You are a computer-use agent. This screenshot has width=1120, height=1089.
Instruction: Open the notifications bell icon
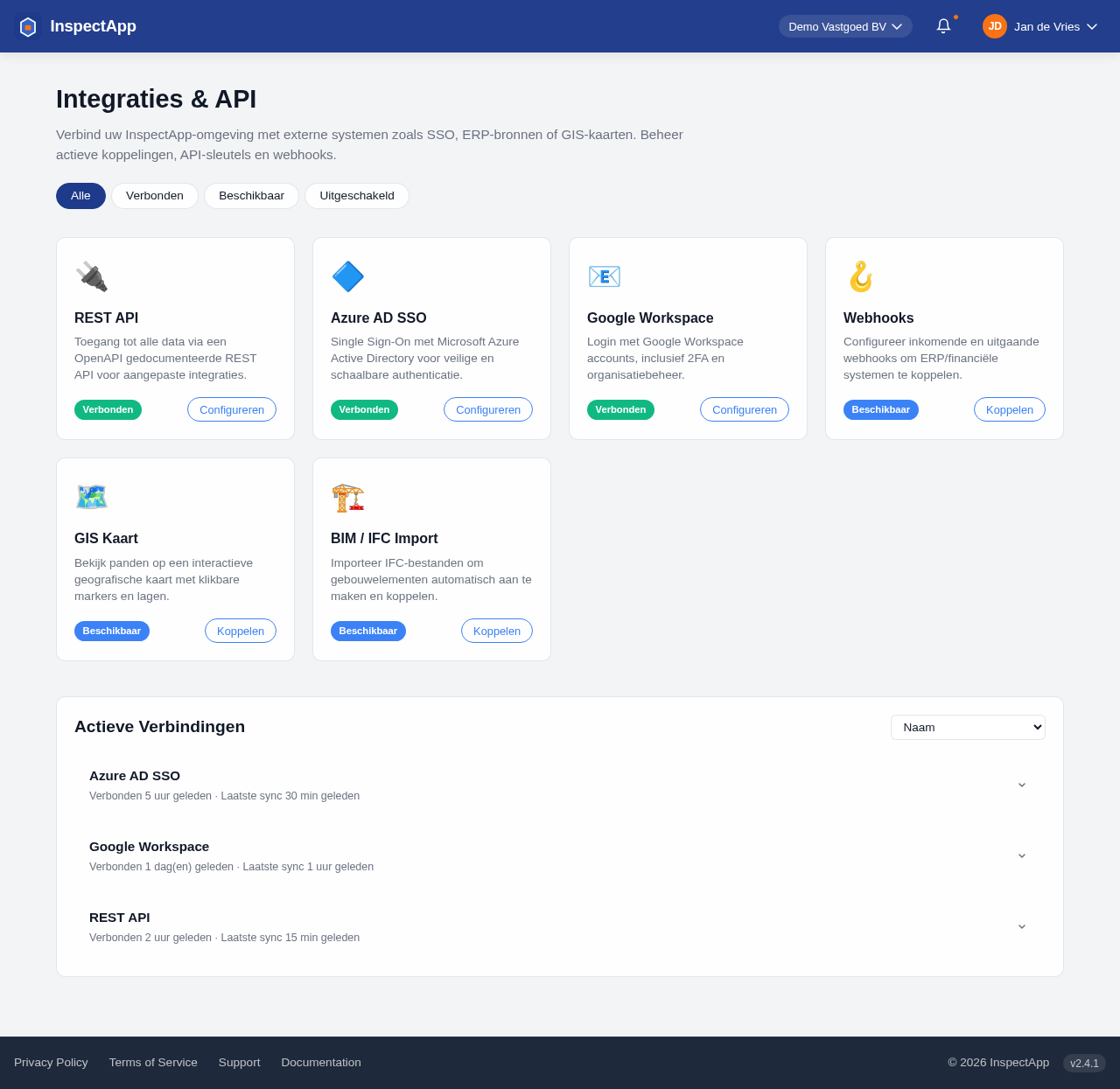click(943, 26)
